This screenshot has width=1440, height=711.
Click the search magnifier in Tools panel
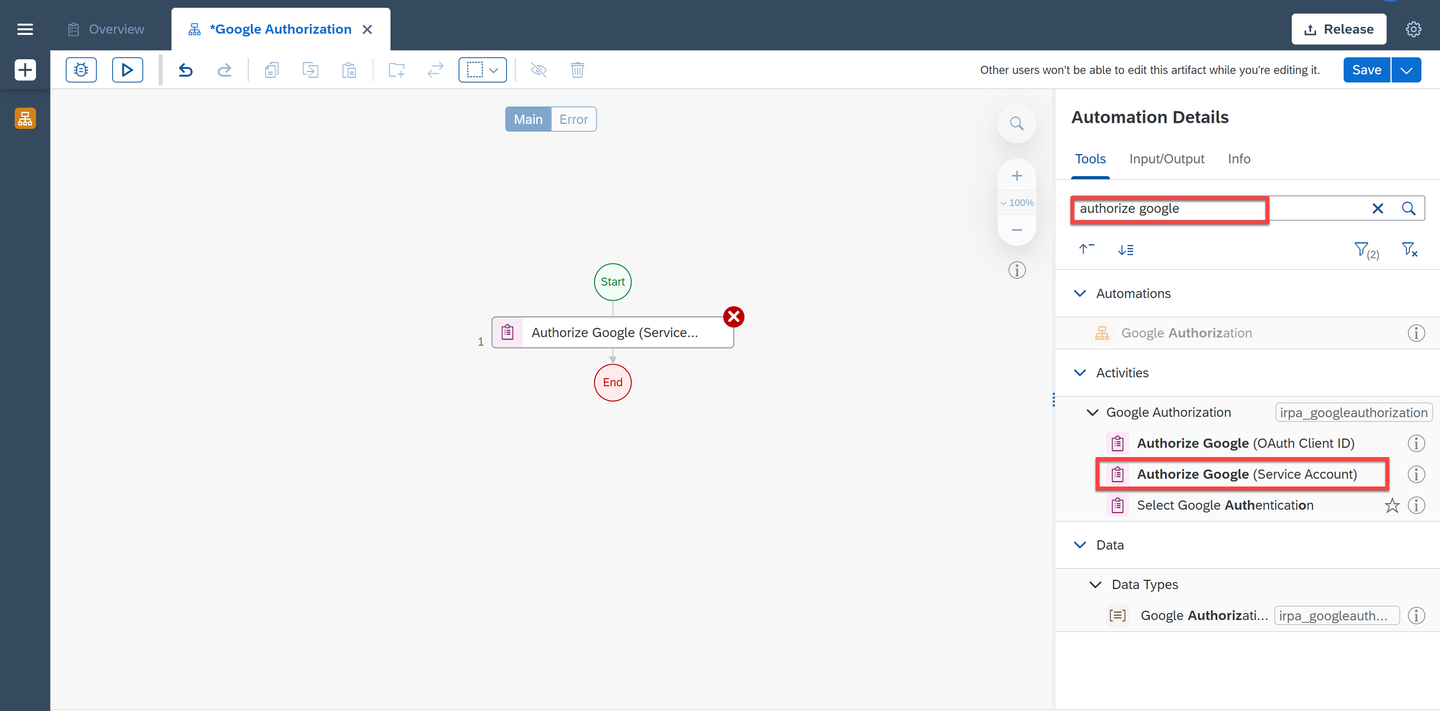click(x=1408, y=208)
